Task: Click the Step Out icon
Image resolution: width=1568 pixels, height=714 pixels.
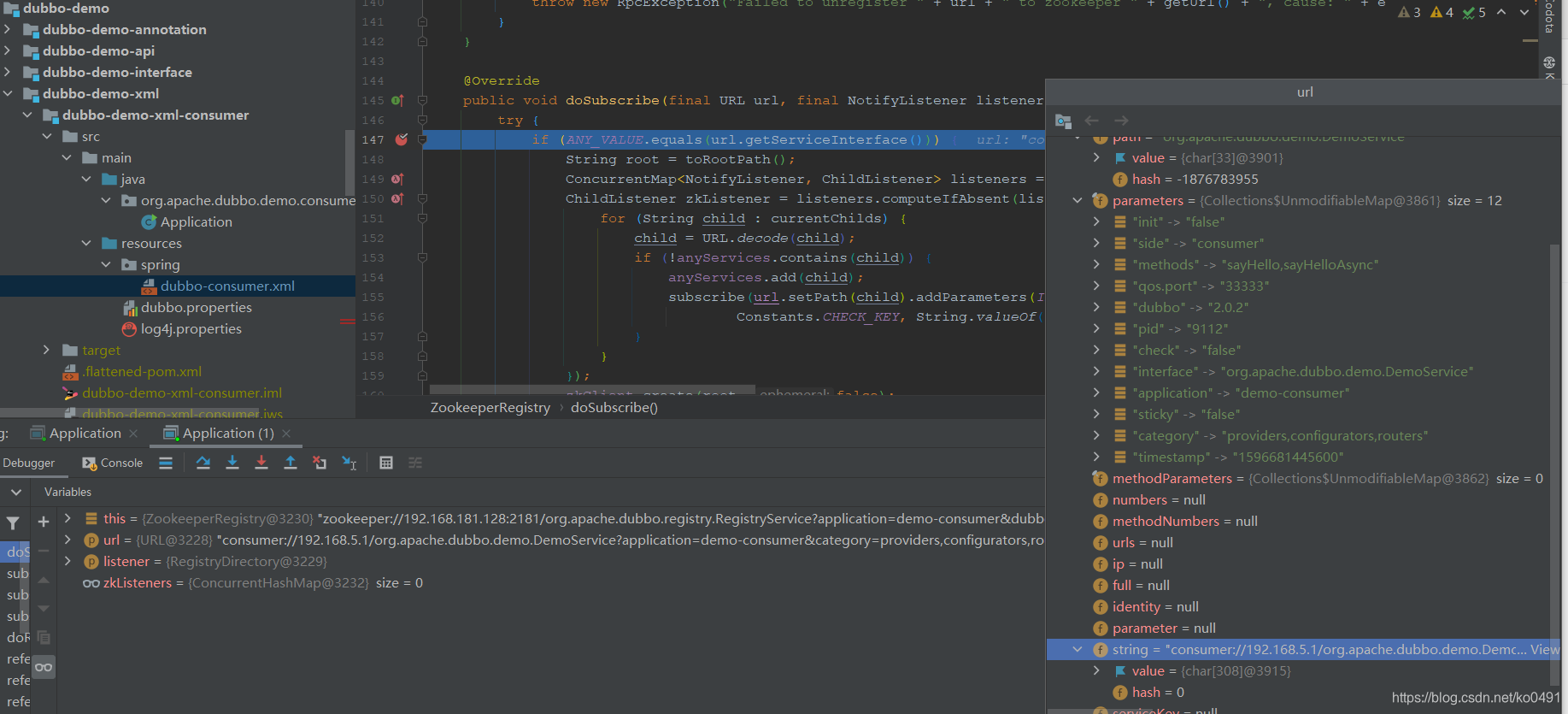Action: (291, 463)
